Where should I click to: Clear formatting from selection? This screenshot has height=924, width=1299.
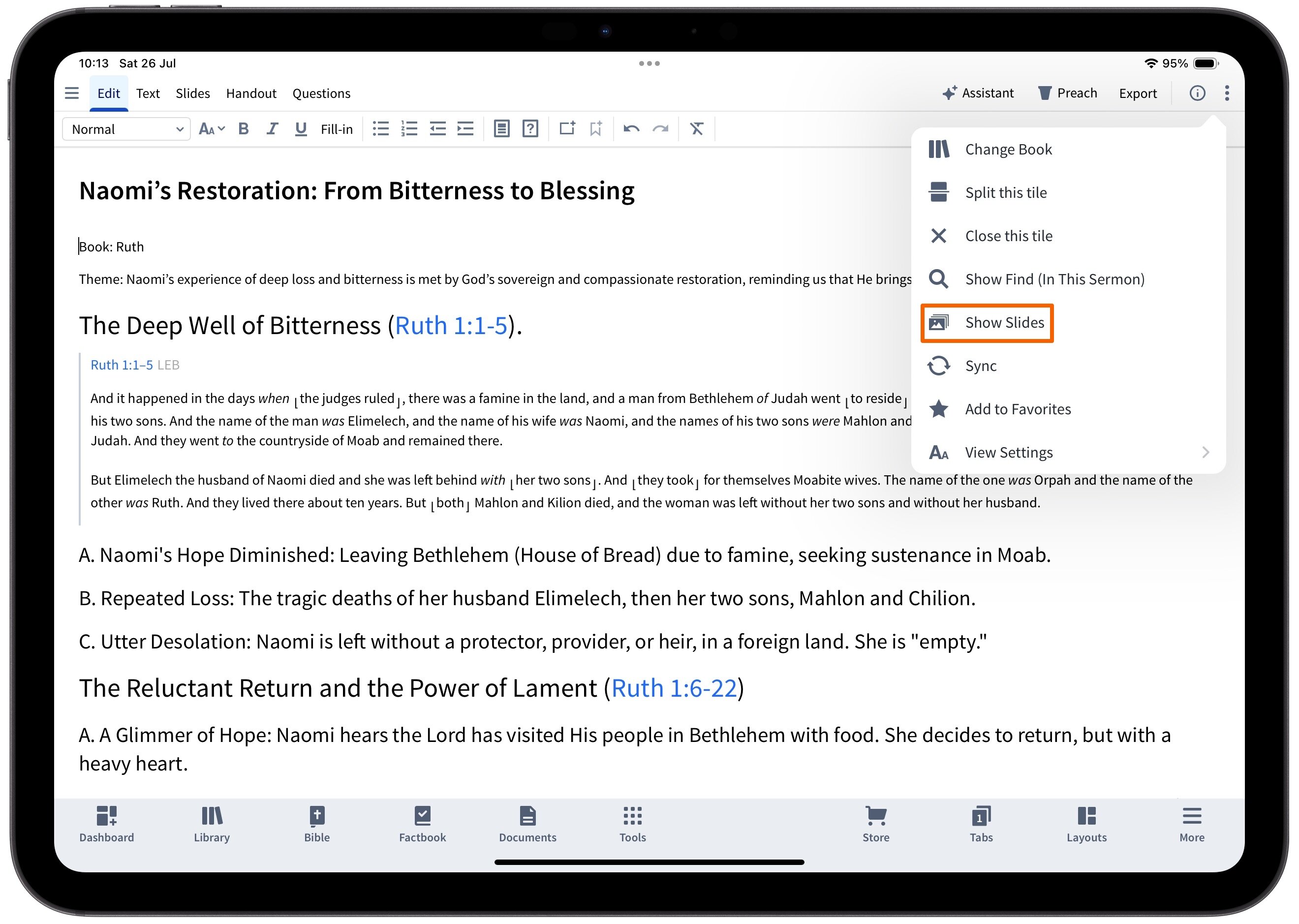tap(696, 129)
